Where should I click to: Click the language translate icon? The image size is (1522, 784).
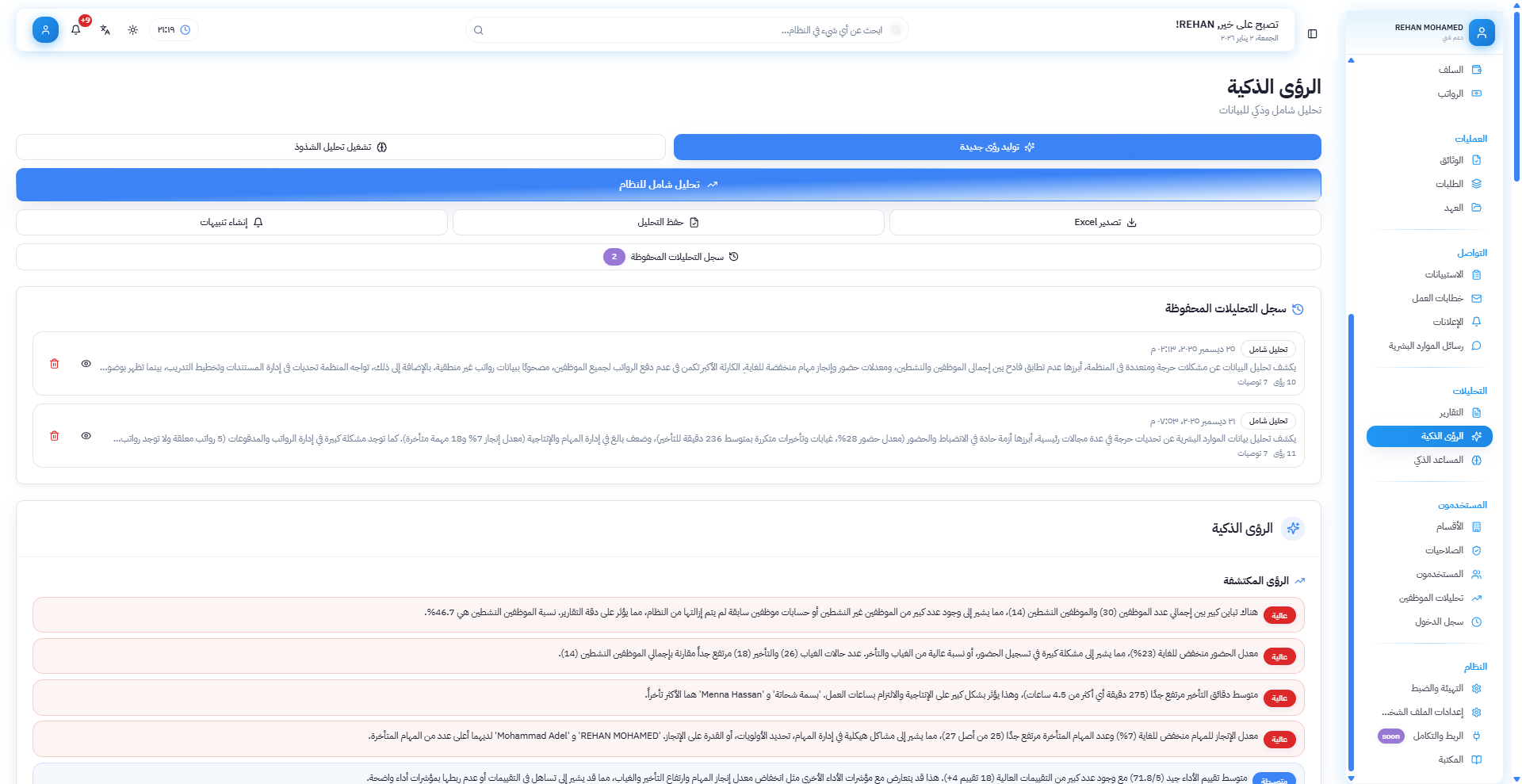105,30
